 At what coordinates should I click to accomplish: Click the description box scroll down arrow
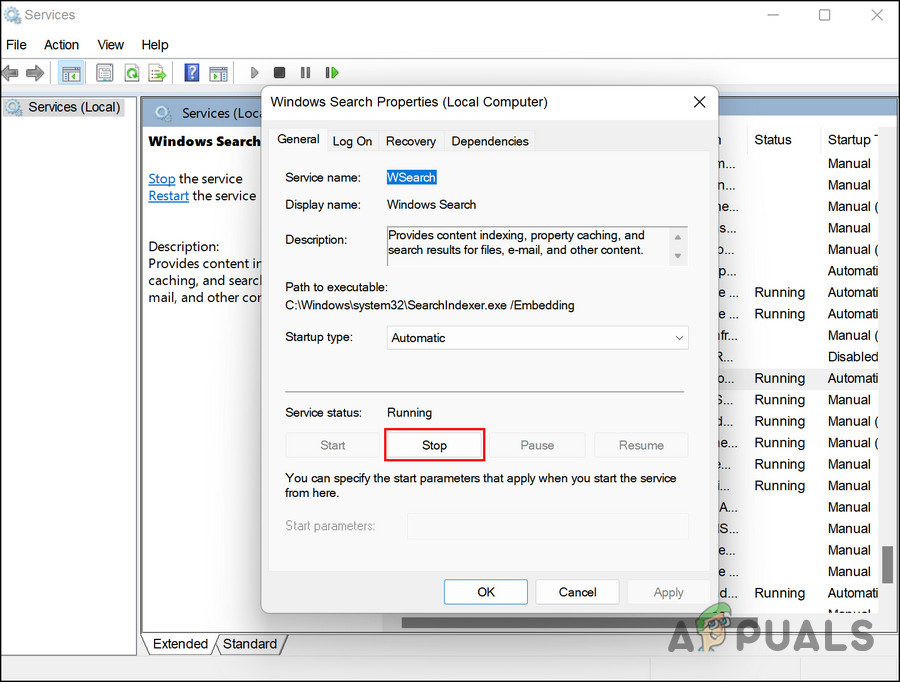pyautogui.click(x=678, y=255)
